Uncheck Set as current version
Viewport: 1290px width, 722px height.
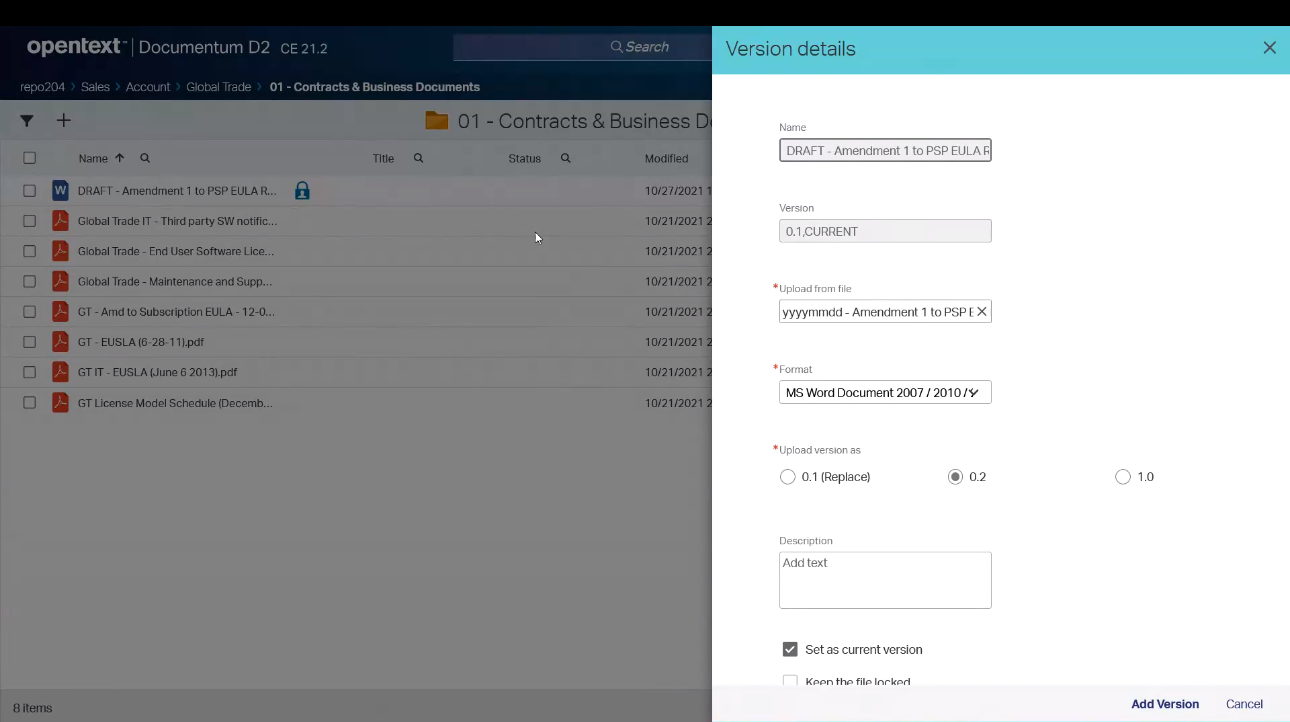point(790,650)
